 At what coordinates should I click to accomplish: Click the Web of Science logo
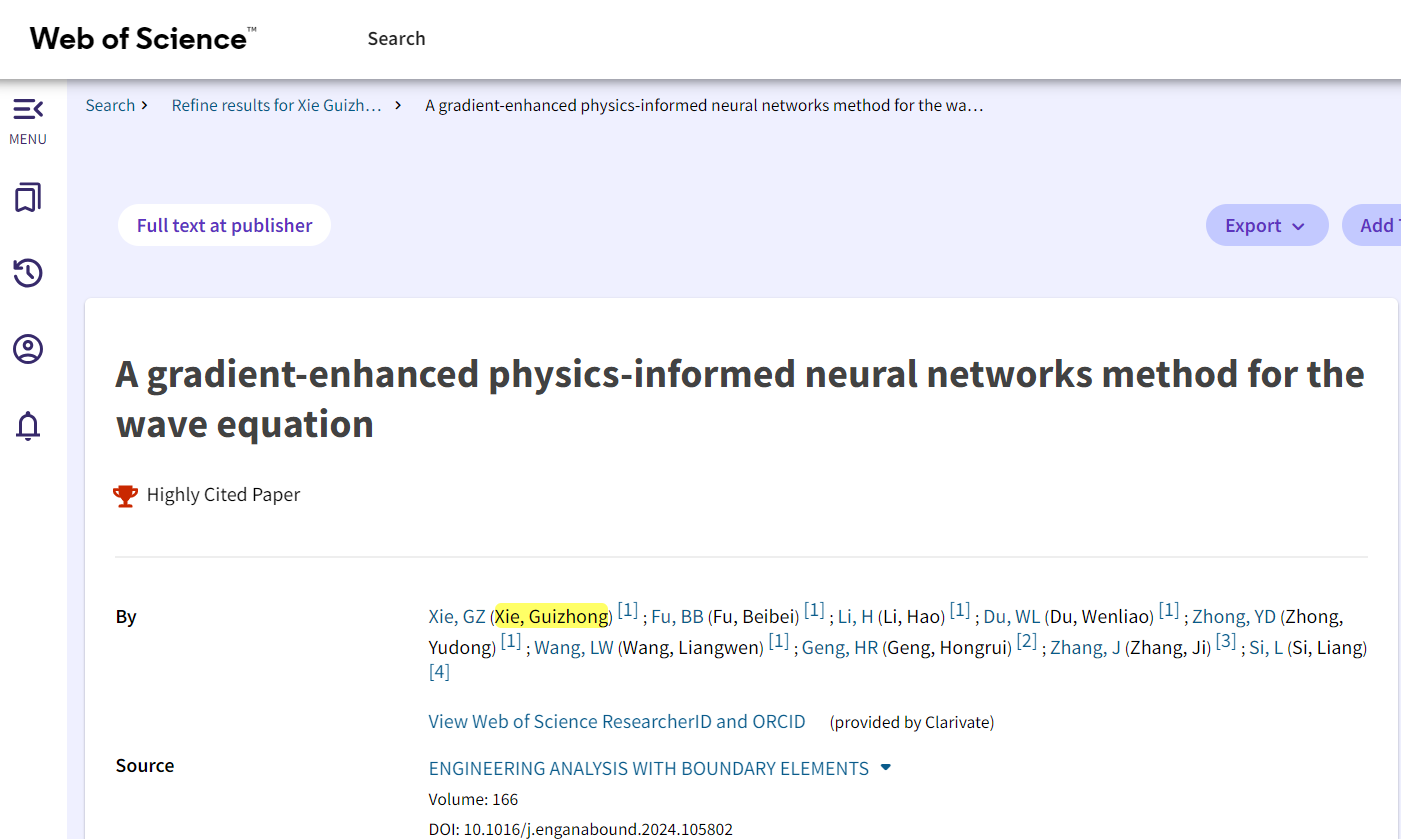pos(143,39)
